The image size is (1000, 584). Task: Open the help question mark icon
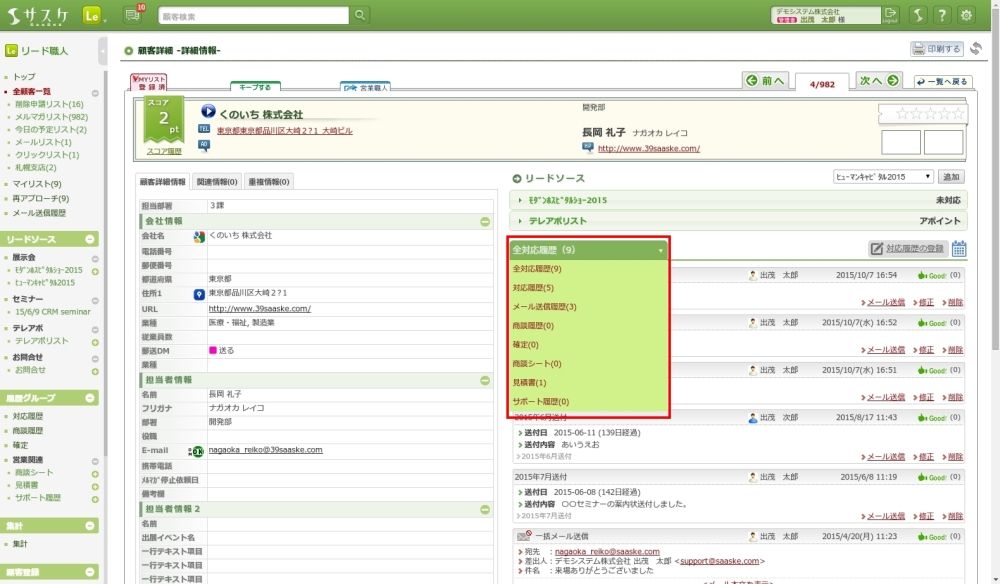click(941, 15)
